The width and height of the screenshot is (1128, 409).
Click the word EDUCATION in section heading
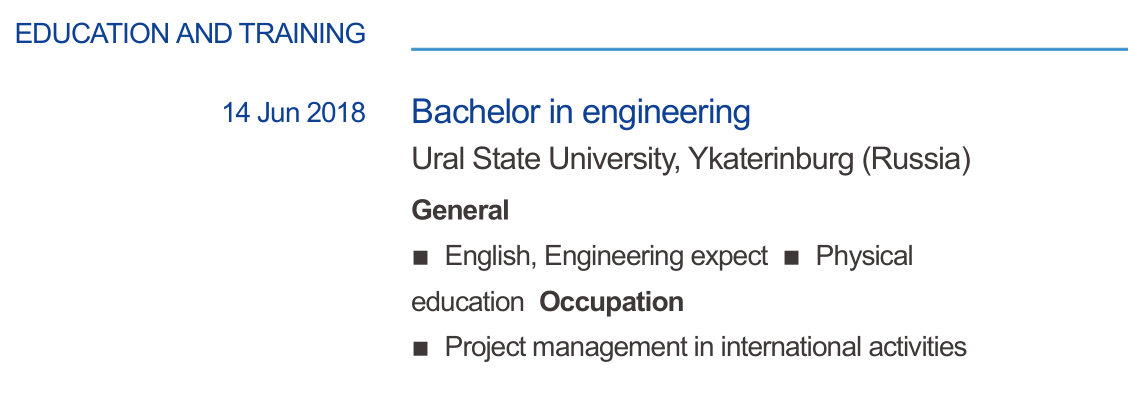click(93, 34)
